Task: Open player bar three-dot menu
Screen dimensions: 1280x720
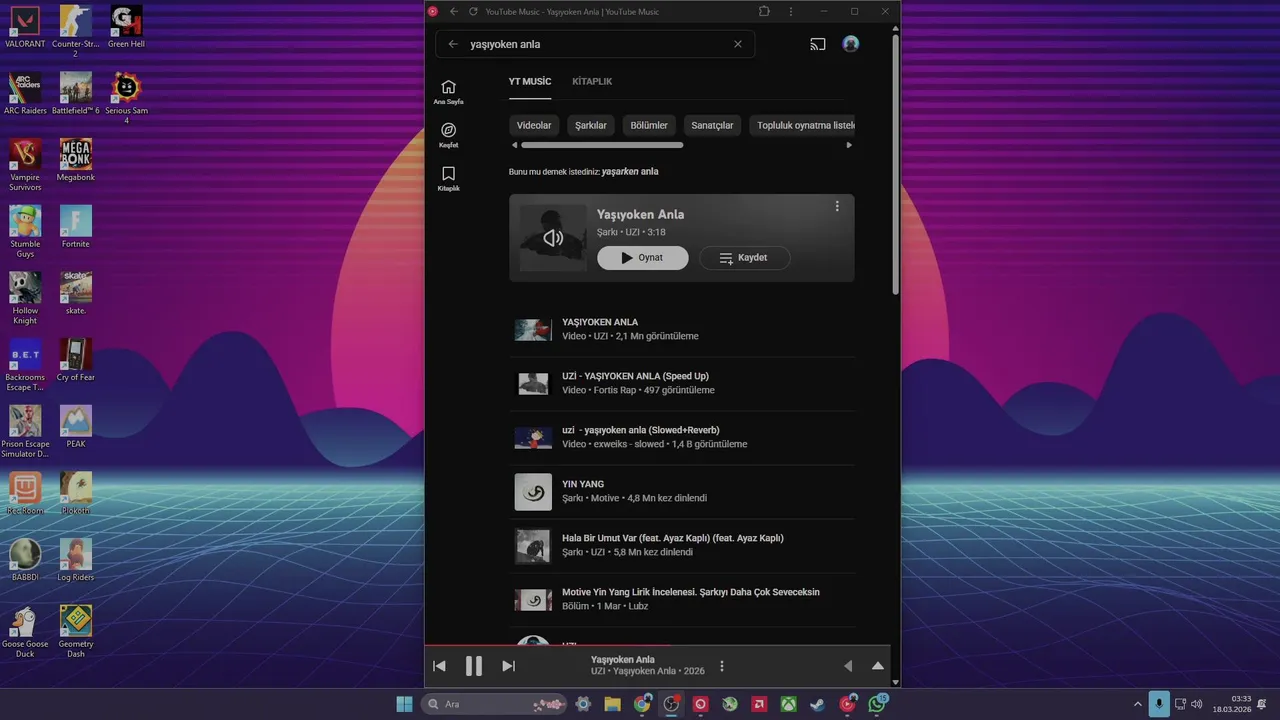Action: (x=722, y=666)
